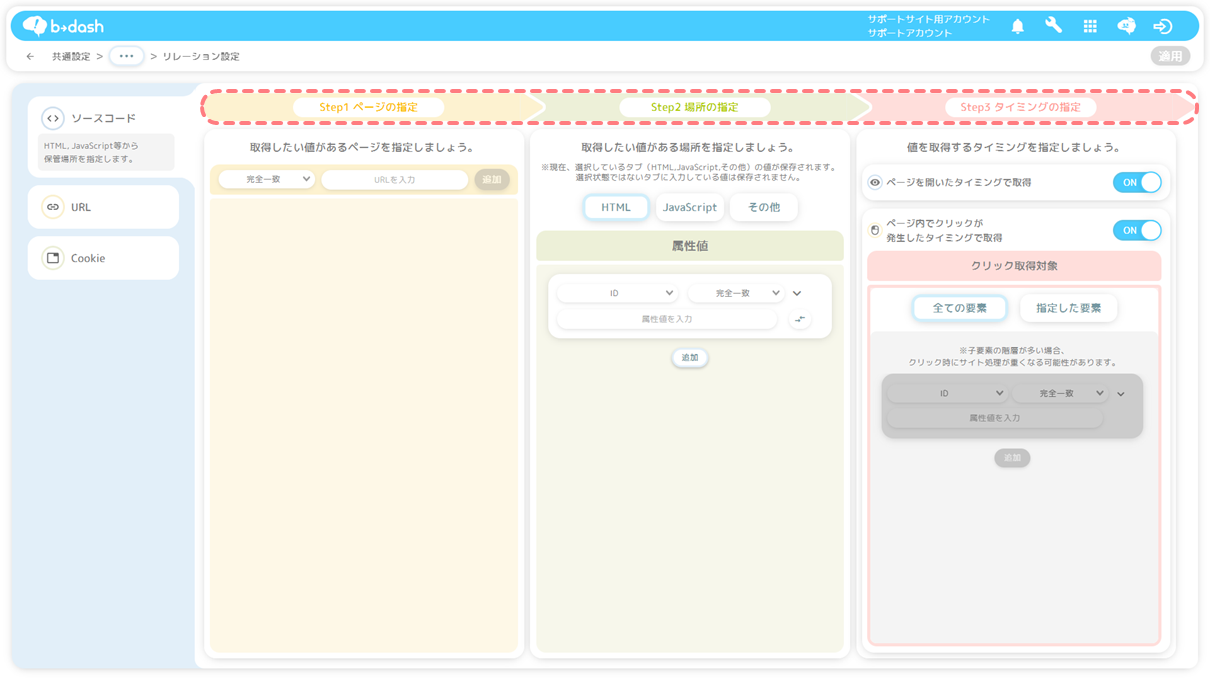
Task: Click Step1 ページの指定 header
Action: click(x=369, y=107)
